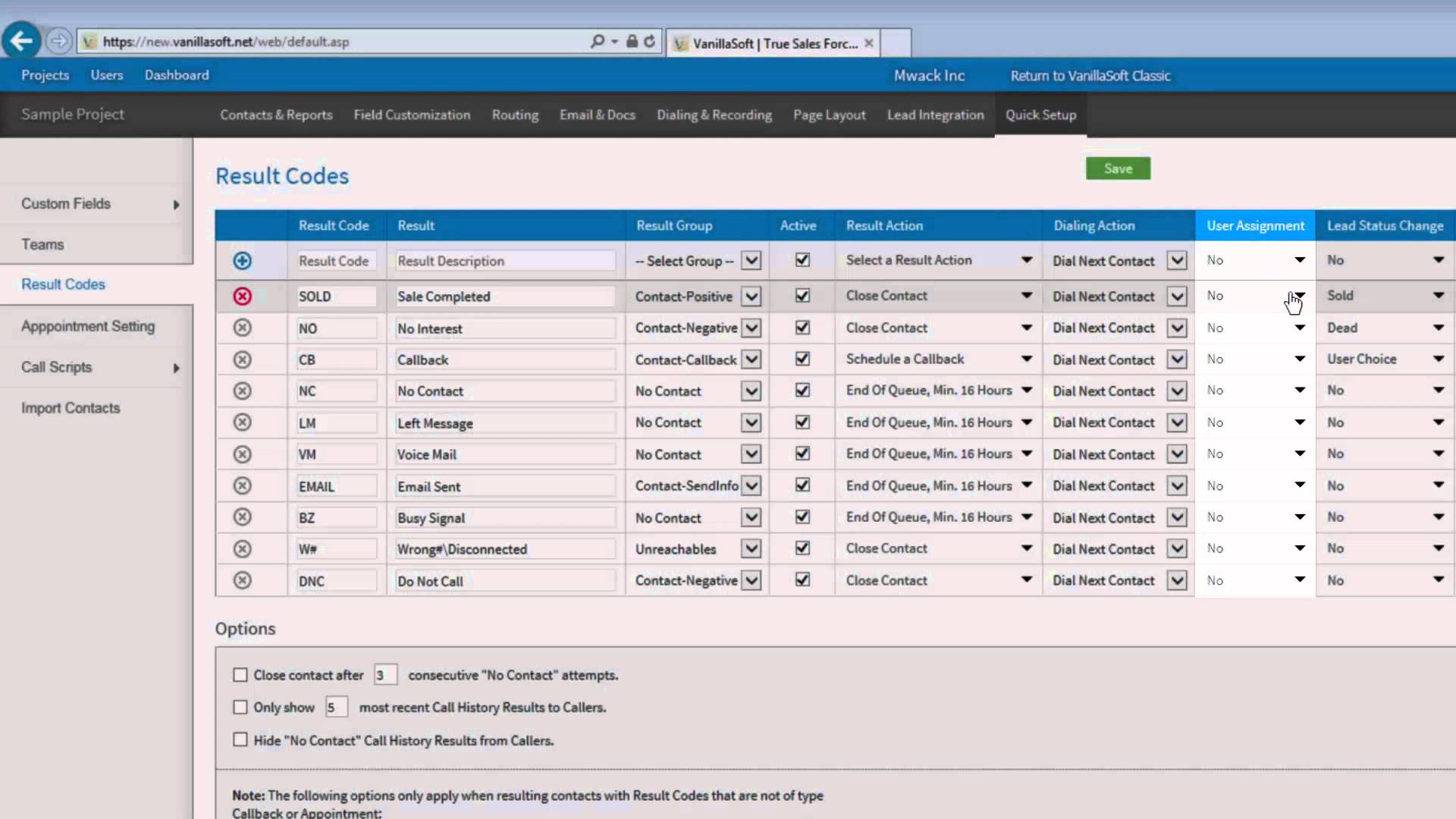Toggle Active checkbox for Do Not Call row
Viewport: 1456px width, 819px height.
point(802,579)
